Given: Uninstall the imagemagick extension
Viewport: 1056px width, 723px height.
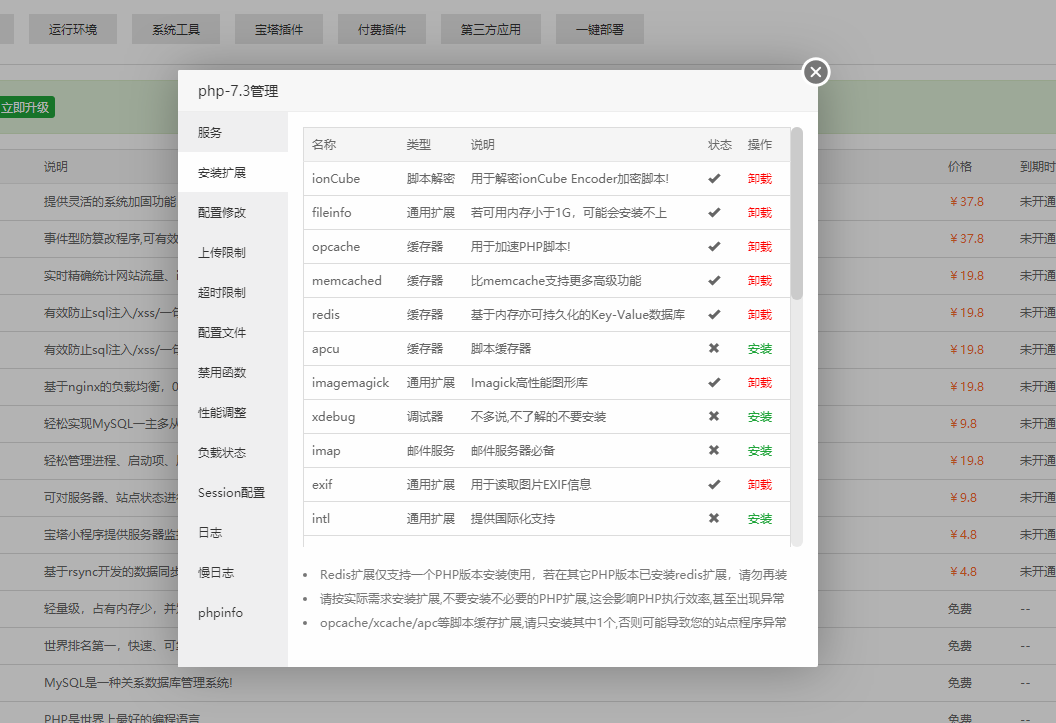Looking at the screenshot, I should (x=760, y=382).
